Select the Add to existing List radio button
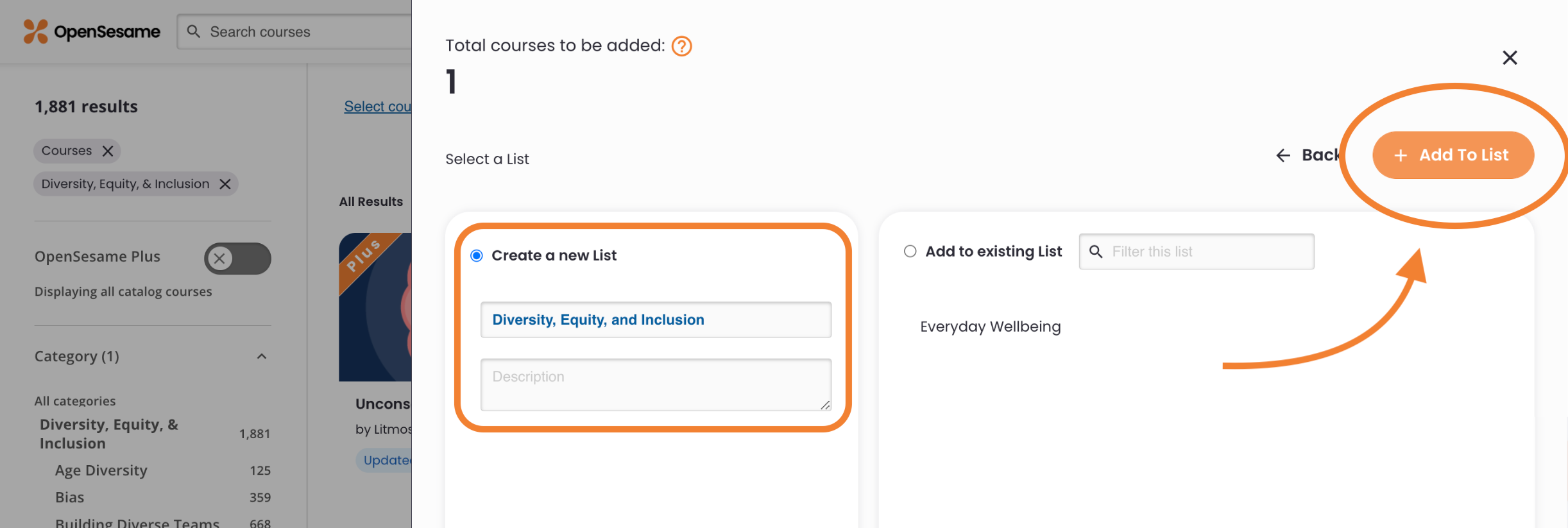The image size is (1568, 528). 910,251
